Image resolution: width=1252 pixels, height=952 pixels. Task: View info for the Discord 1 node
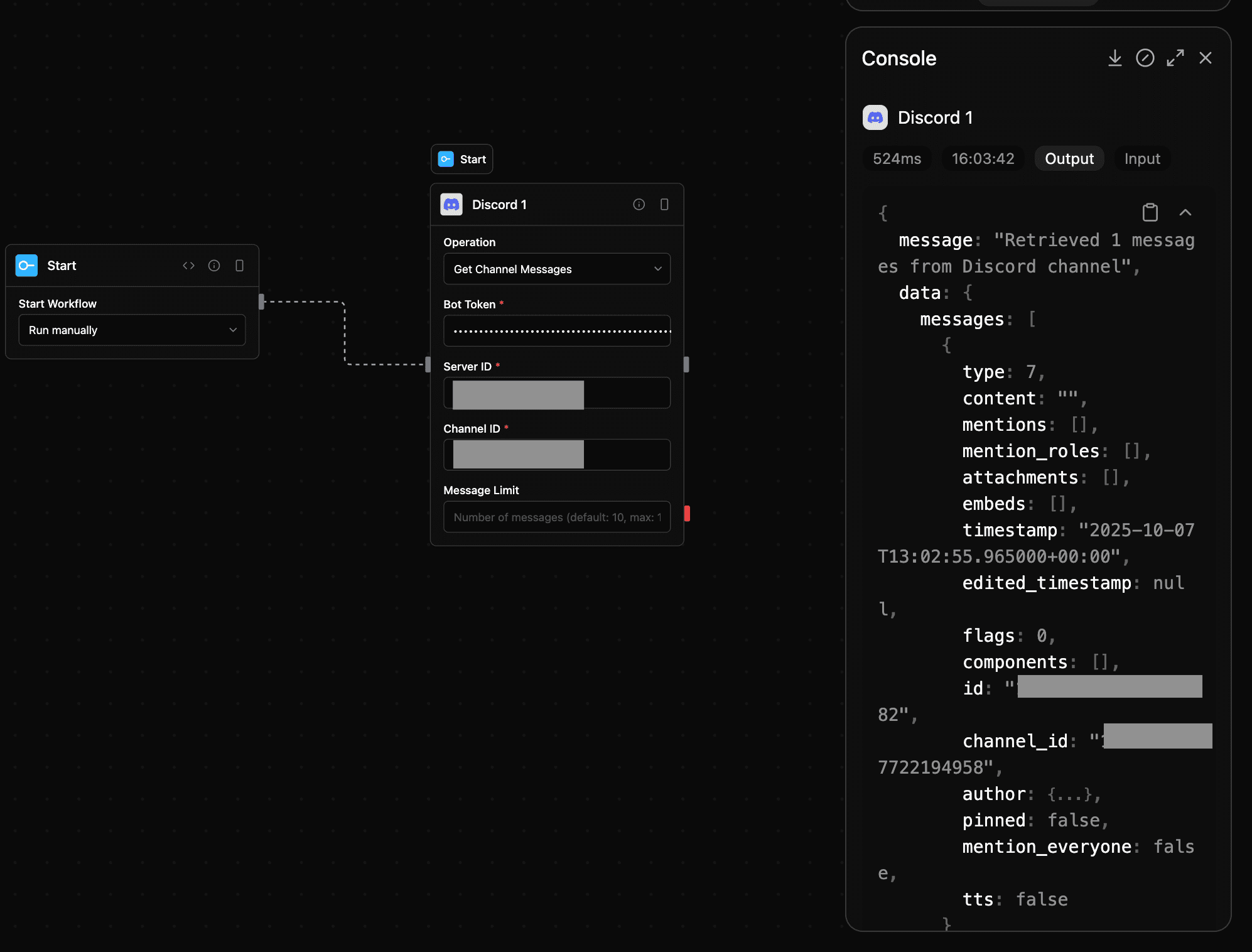click(639, 205)
